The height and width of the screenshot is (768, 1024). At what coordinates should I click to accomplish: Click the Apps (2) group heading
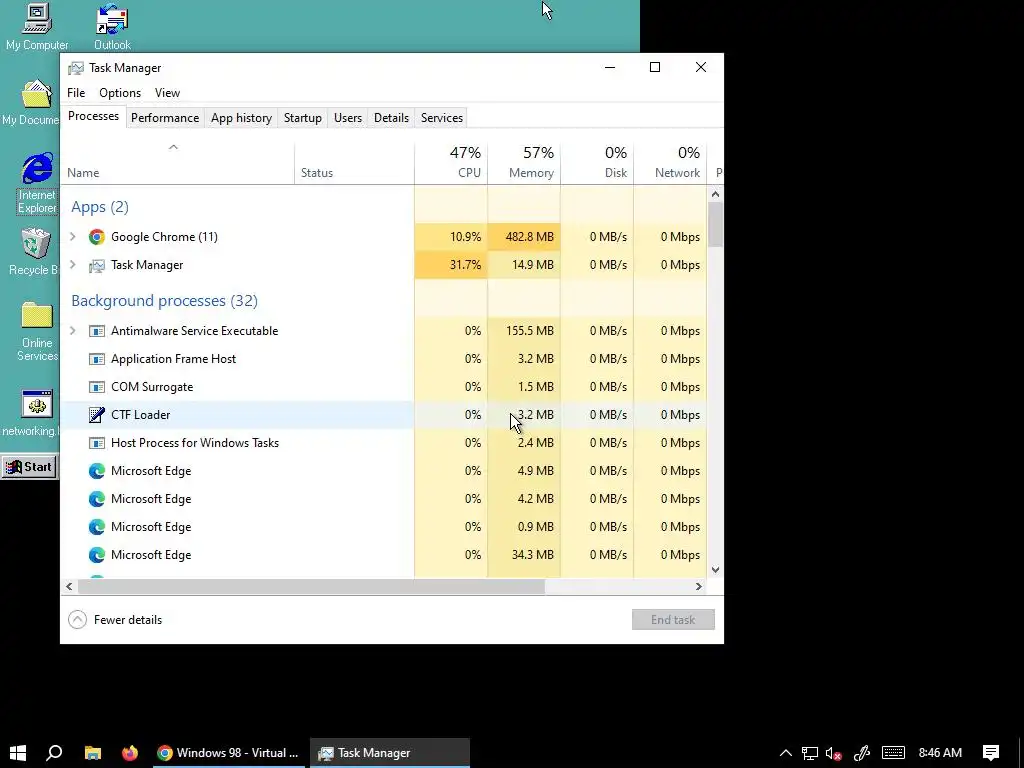click(100, 207)
